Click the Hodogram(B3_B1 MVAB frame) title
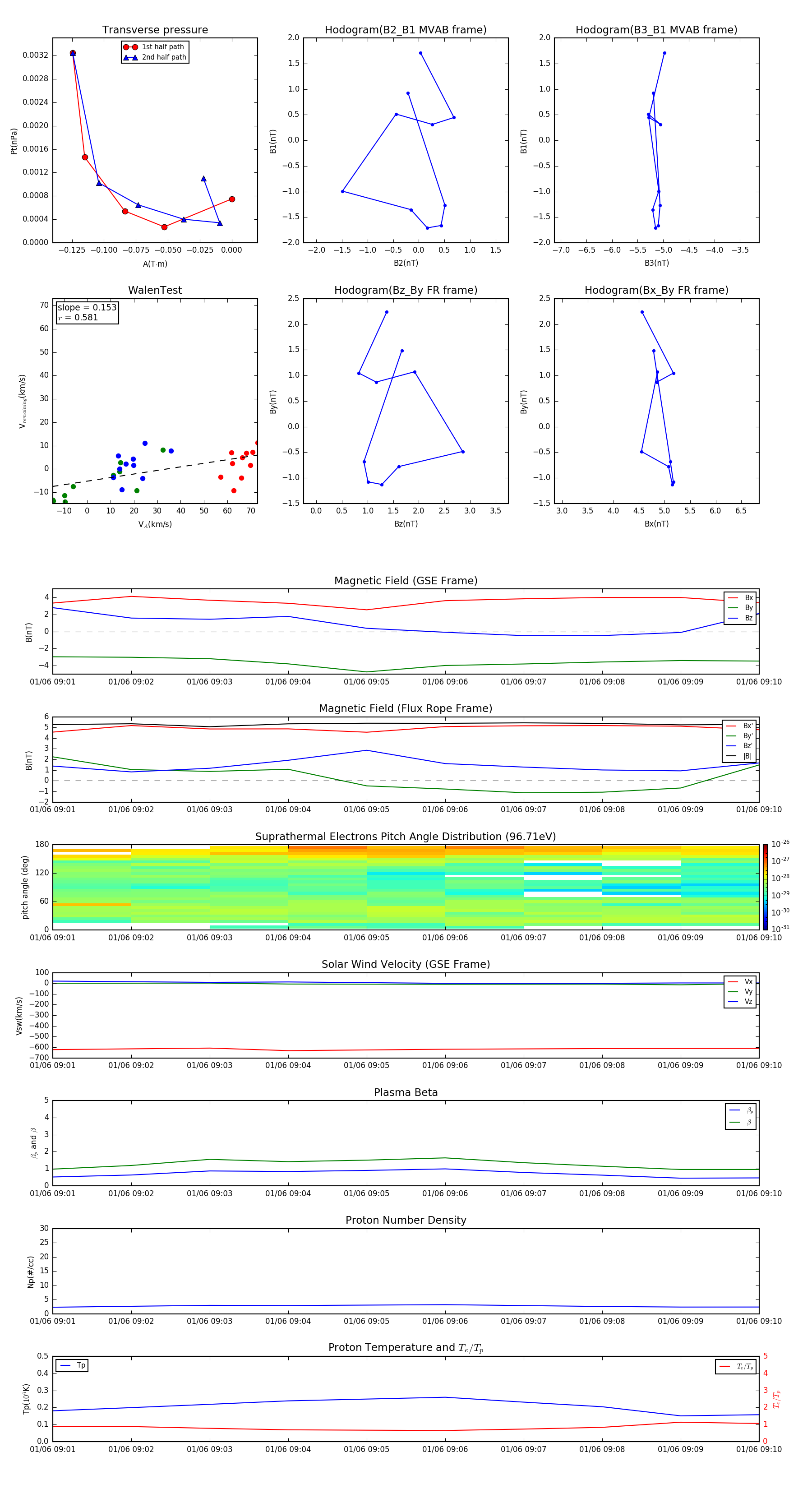 (x=656, y=30)
